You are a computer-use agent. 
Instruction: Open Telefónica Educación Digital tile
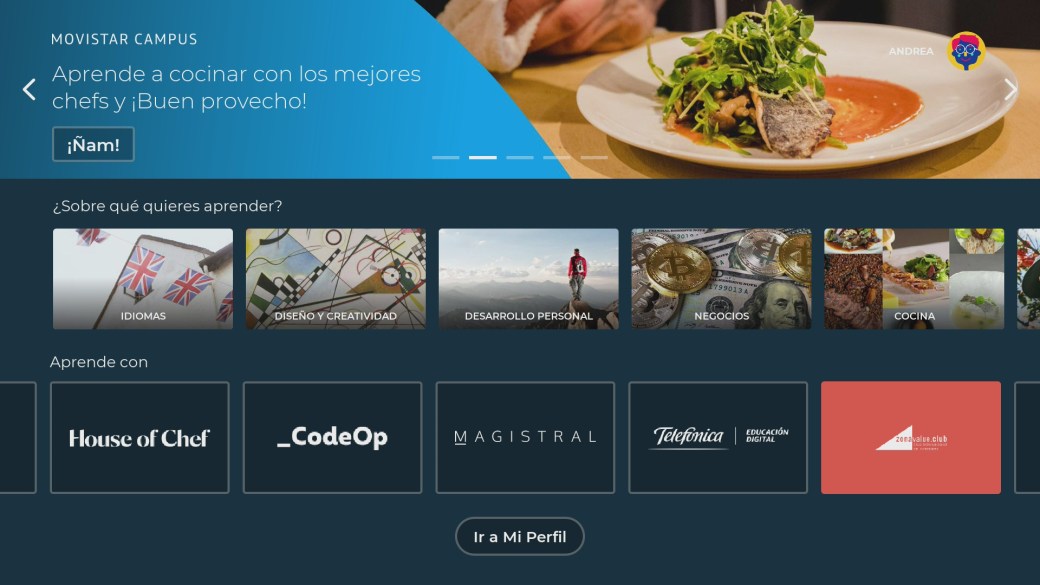718,438
